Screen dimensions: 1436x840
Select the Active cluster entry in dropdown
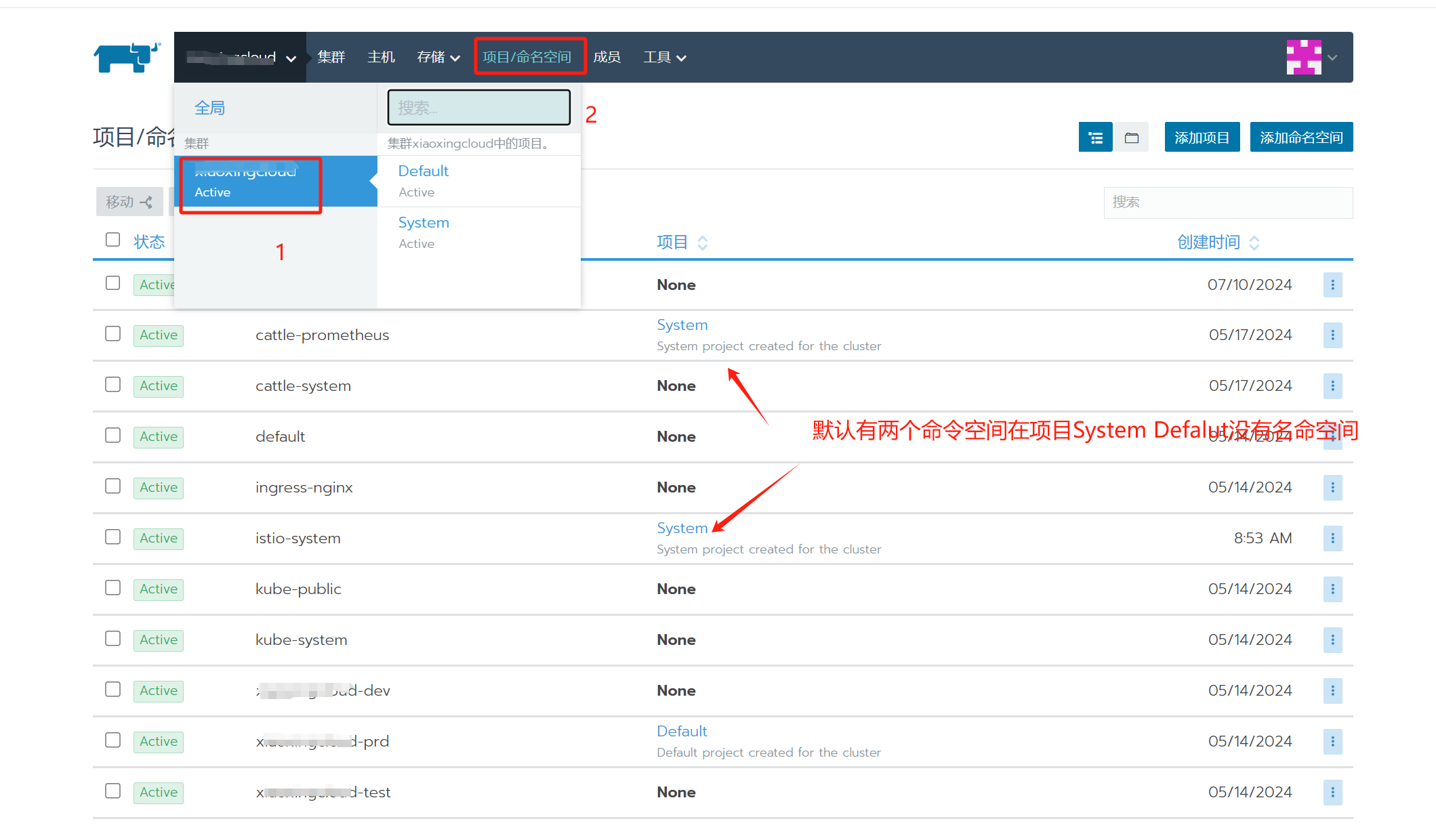click(x=275, y=182)
